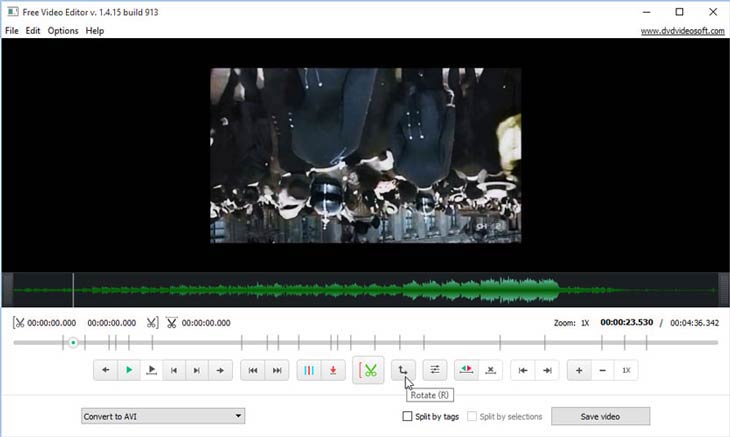Click the selection start scissors bracket icon

(19, 323)
